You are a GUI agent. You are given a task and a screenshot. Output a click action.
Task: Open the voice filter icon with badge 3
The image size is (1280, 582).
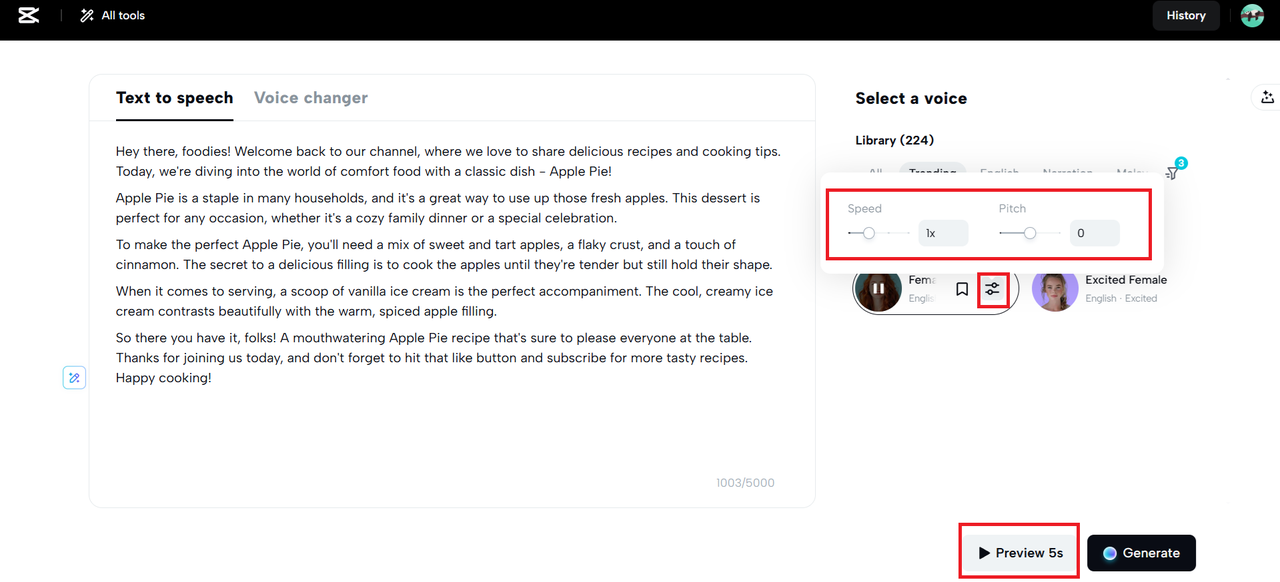pos(1173,171)
